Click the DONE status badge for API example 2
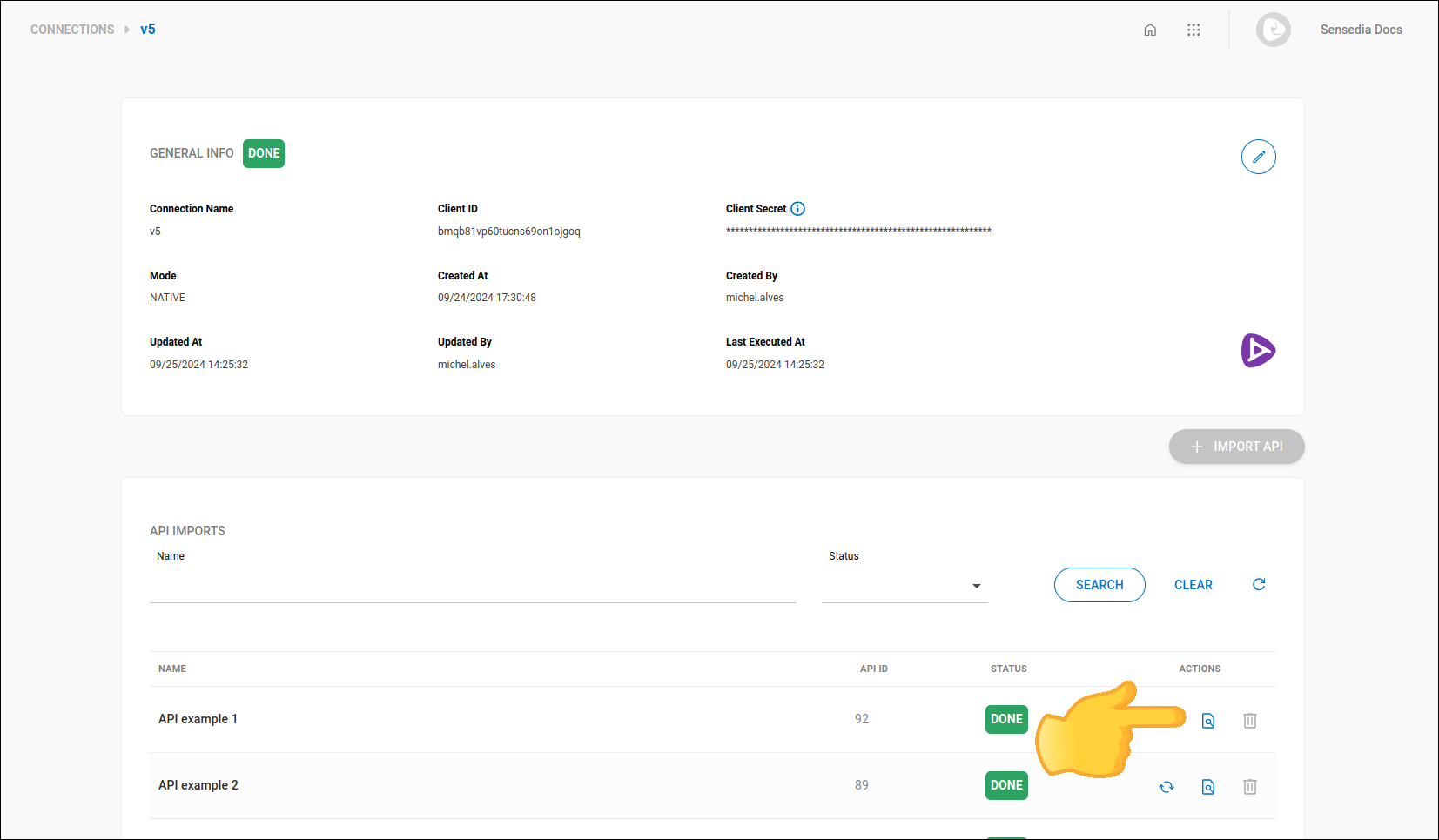Viewport: 1439px width, 840px height. (x=1006, y=785)
